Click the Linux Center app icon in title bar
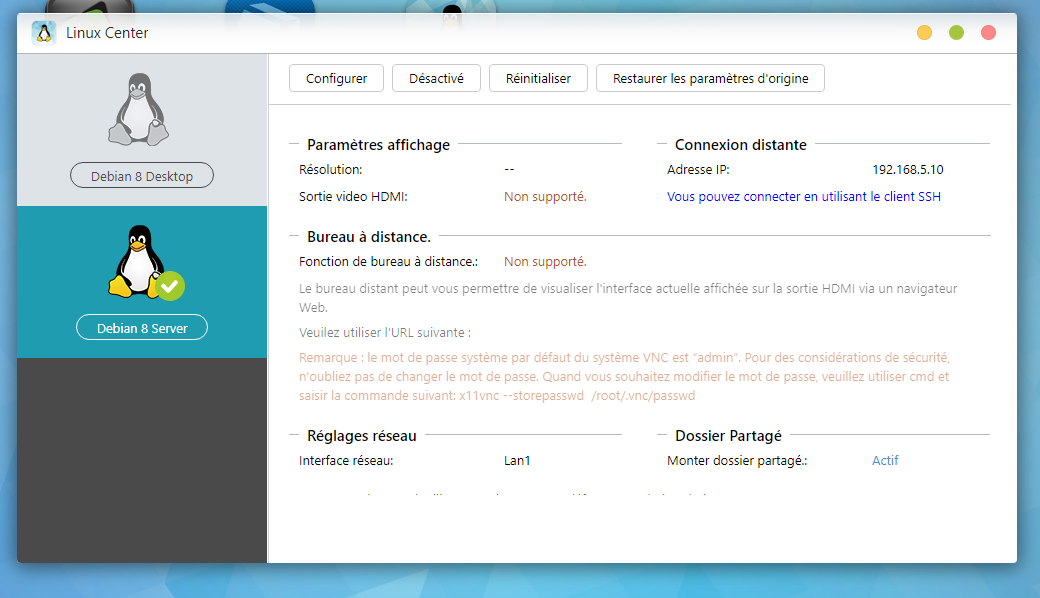This screenshot has height=598, width=1040. (x=43, y=33)
